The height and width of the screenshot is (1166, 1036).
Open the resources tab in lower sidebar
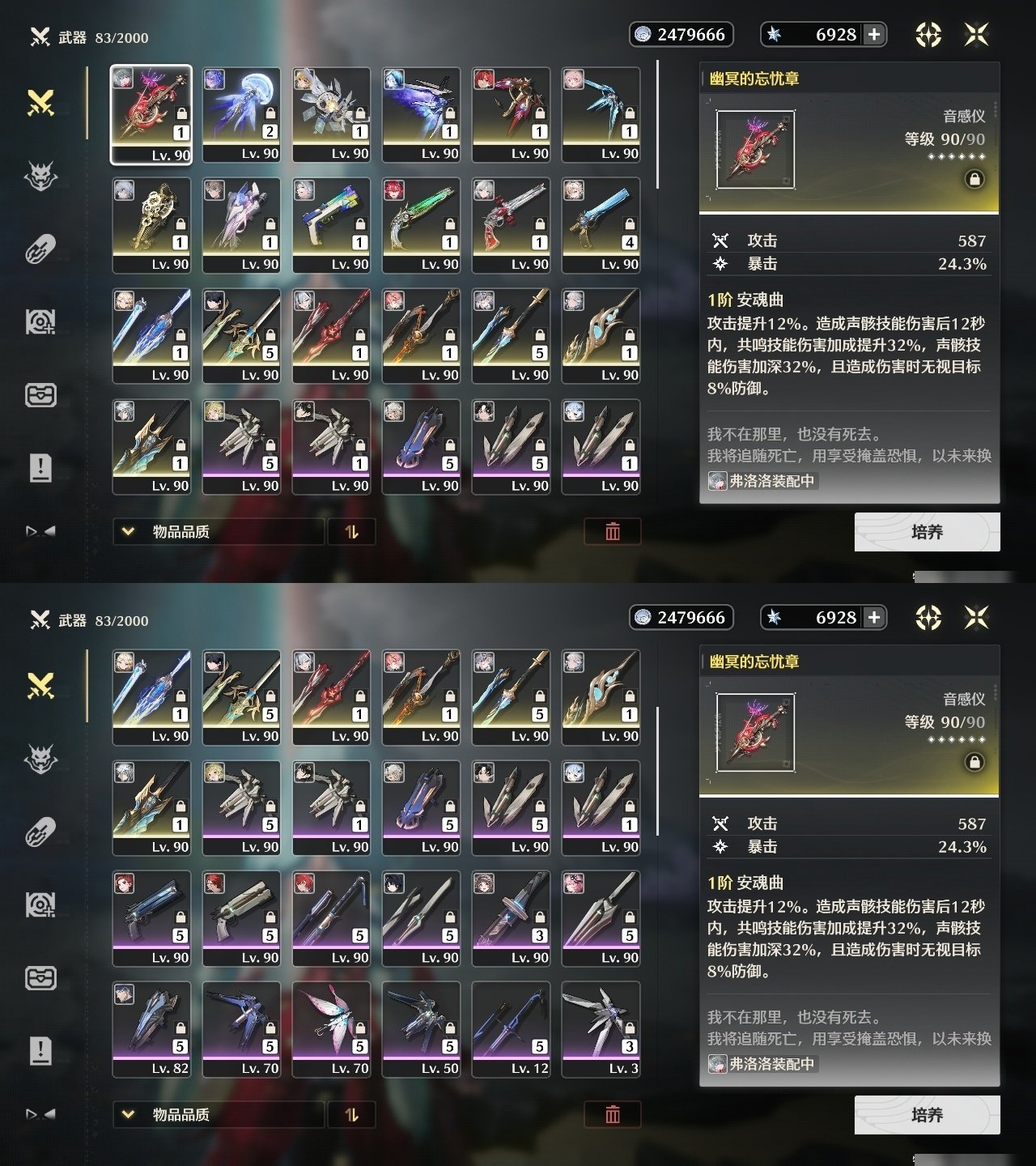pos(40,904)
